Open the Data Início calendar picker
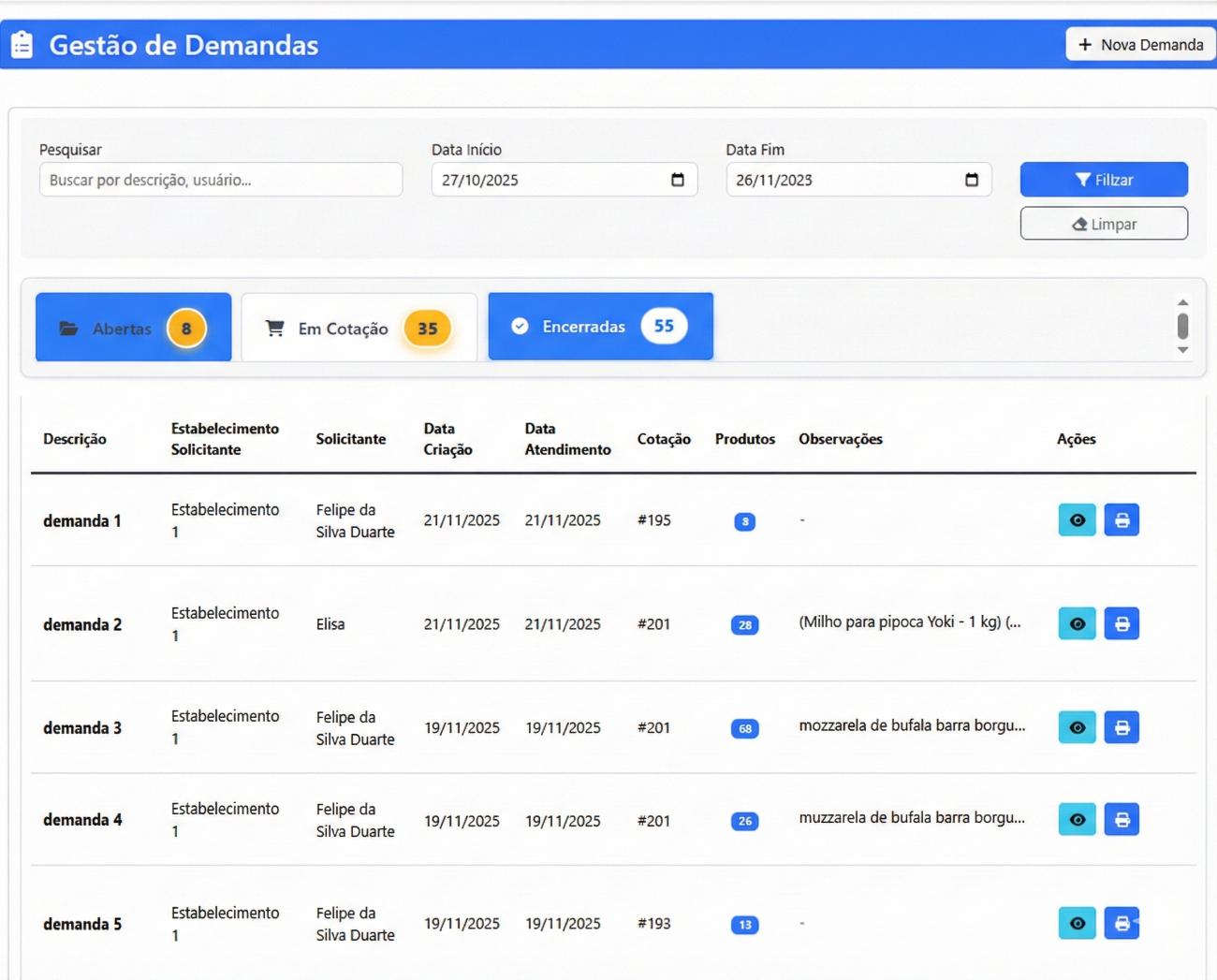Image resolution: width=1217 pixels, height=980 pixels. point(678,180)
